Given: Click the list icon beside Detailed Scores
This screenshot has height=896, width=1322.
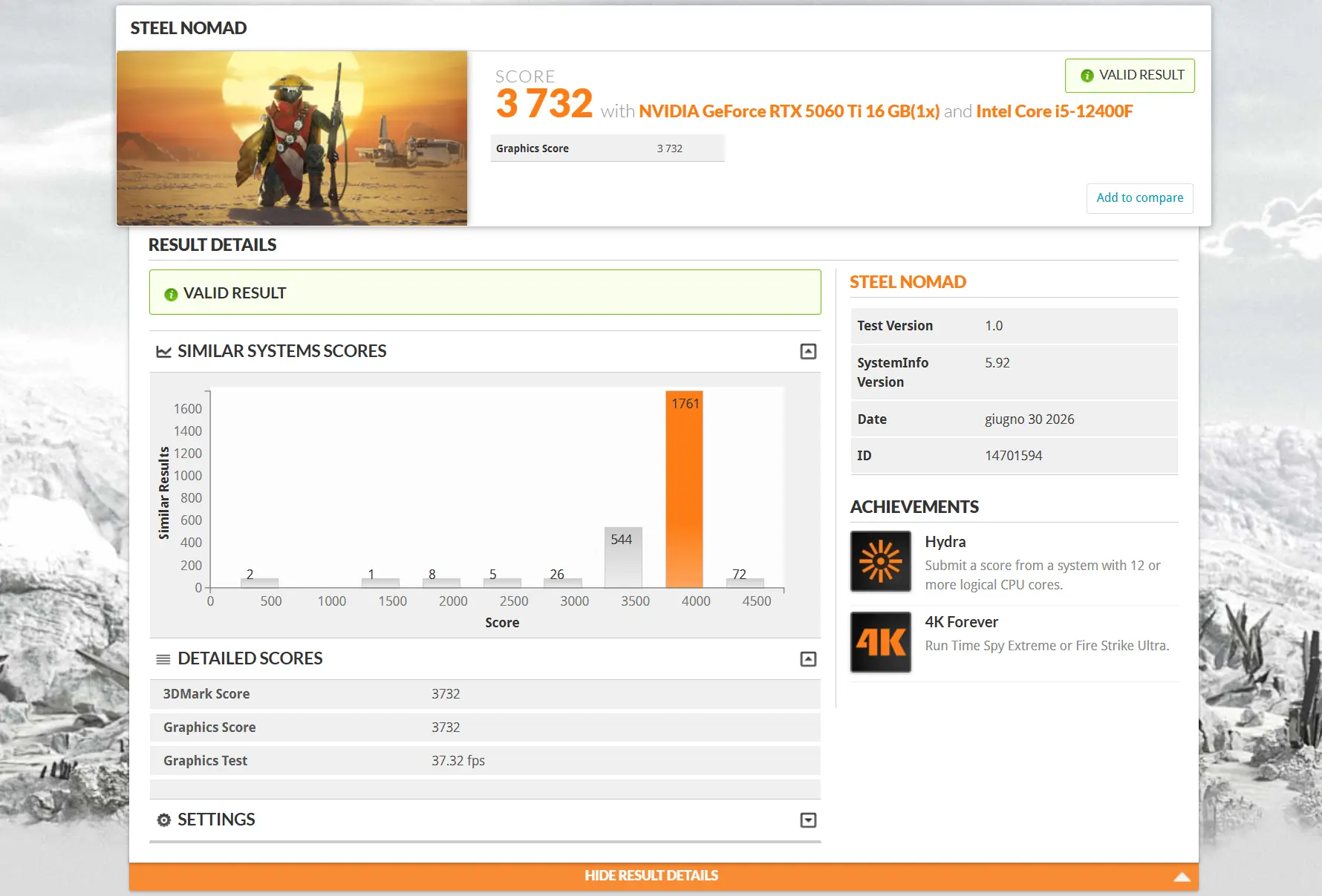Looking at the screenshot, I should point(163,659).
